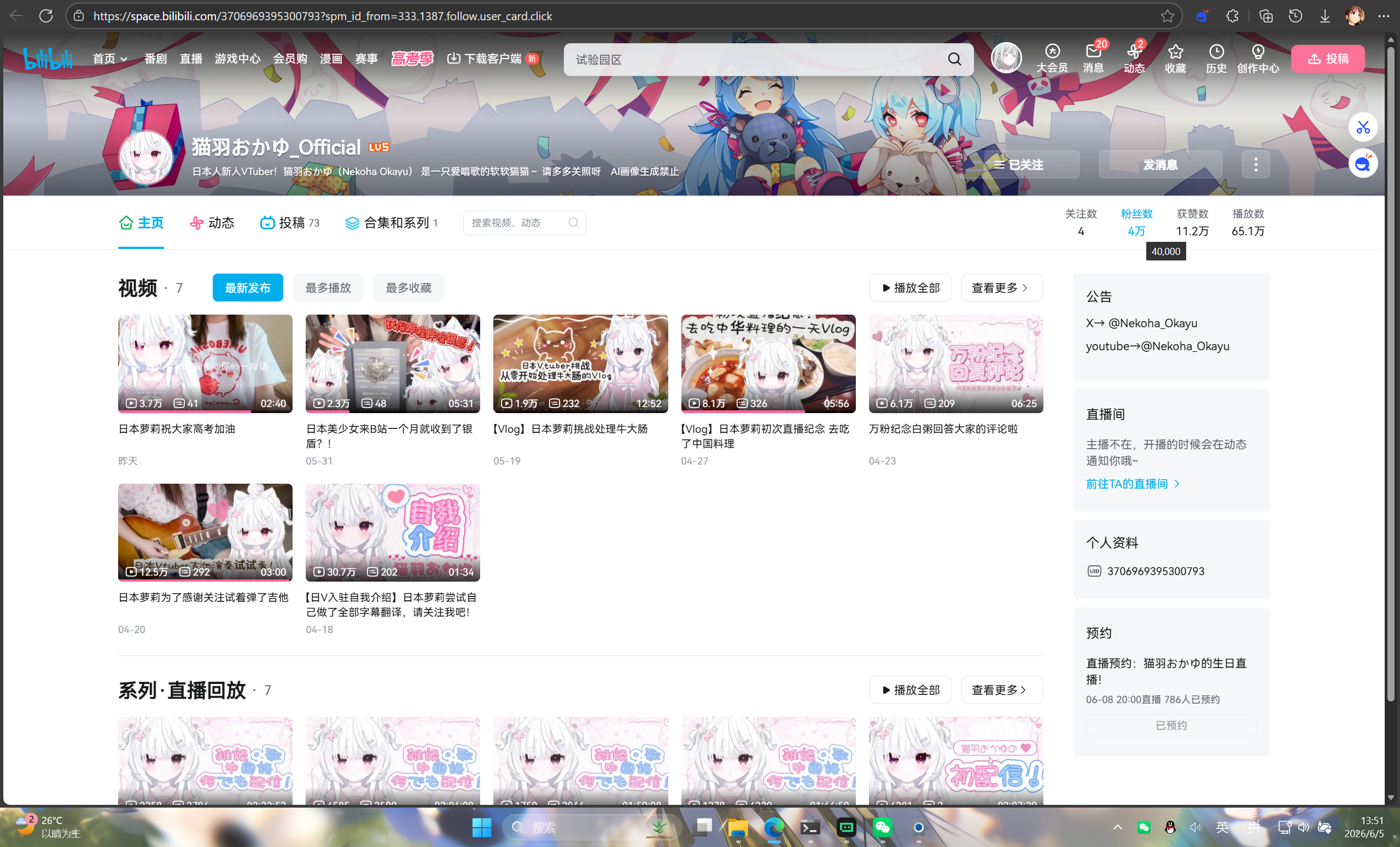Screen dimensions: 1400x847
Task: Click the 猫羽おかゆ profile avatar
Action: pos(146,158)
